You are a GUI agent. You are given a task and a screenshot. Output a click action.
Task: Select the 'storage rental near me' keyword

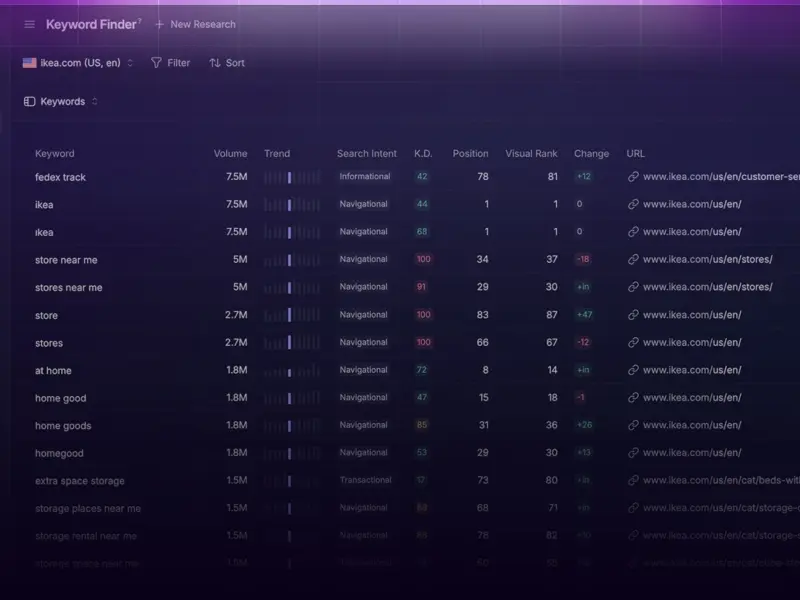click(x=86, y=536)
